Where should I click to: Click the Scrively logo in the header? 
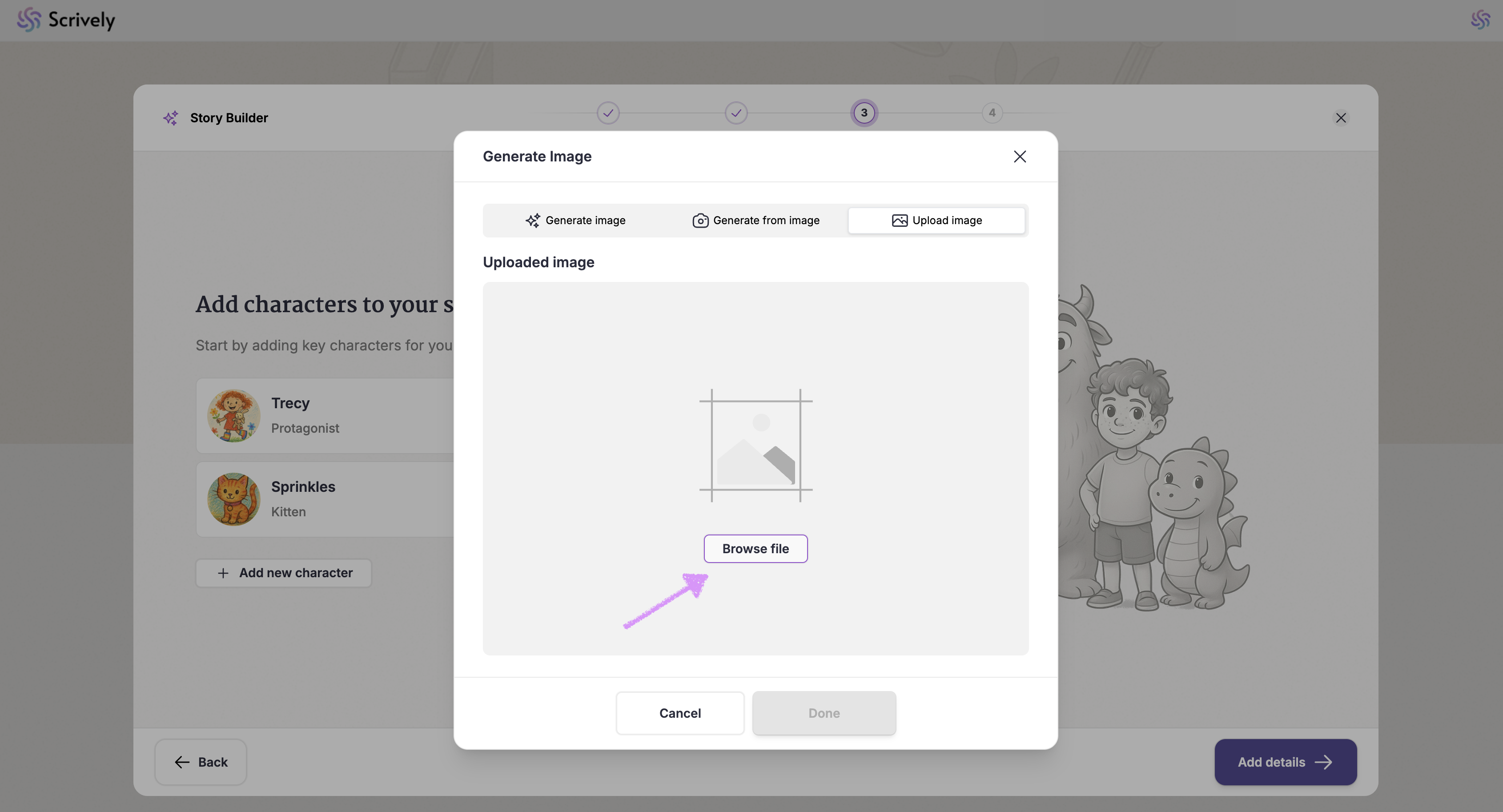(x=66, y=20)
